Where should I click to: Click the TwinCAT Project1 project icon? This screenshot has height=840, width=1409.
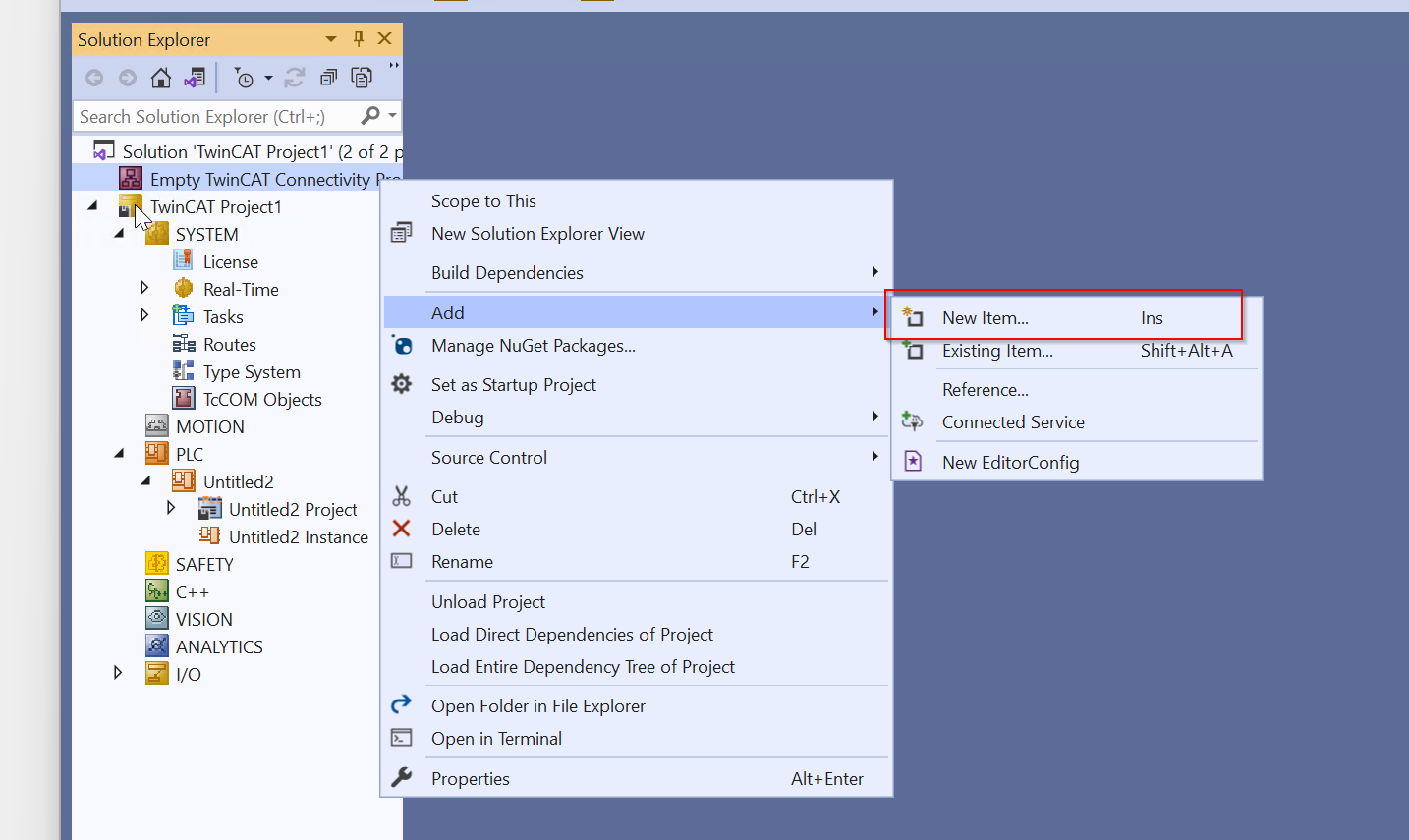click(130, 206)
